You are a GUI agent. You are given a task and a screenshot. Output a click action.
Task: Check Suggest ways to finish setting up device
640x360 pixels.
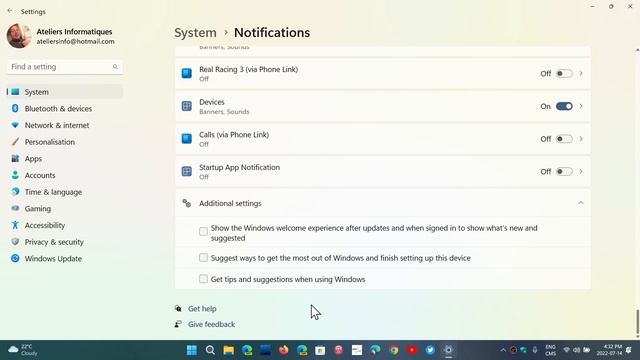click(x=203, y=258)
